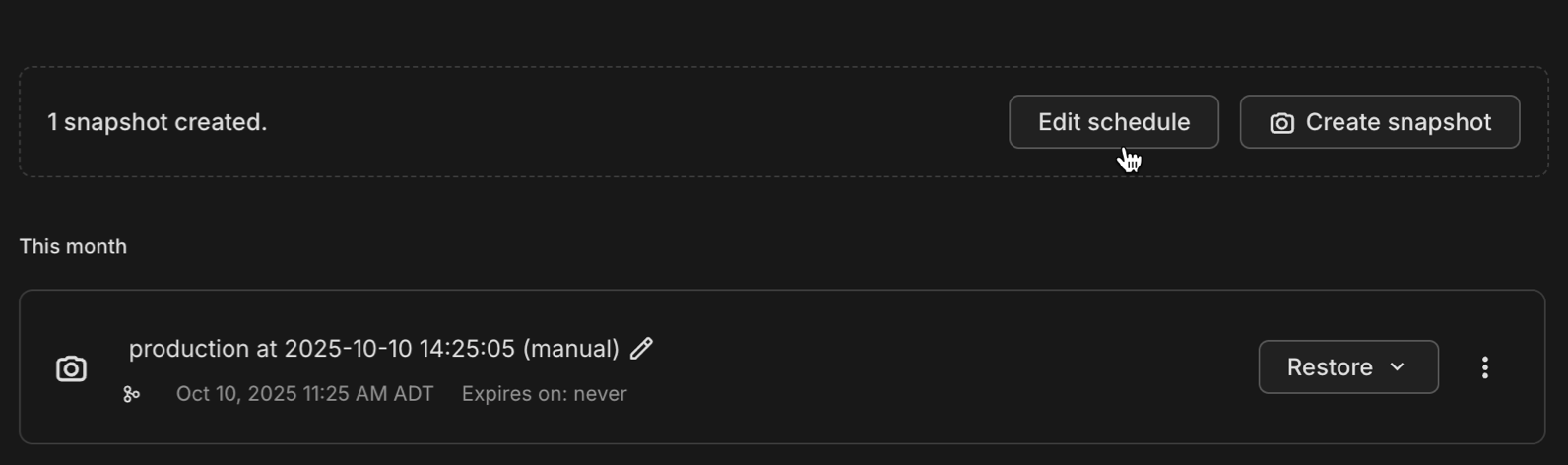Image resolution: width=1568 pixels, height=465 pixels.
Task: Click the "Expires on: never" label
Action: click(x=544, y=394)
